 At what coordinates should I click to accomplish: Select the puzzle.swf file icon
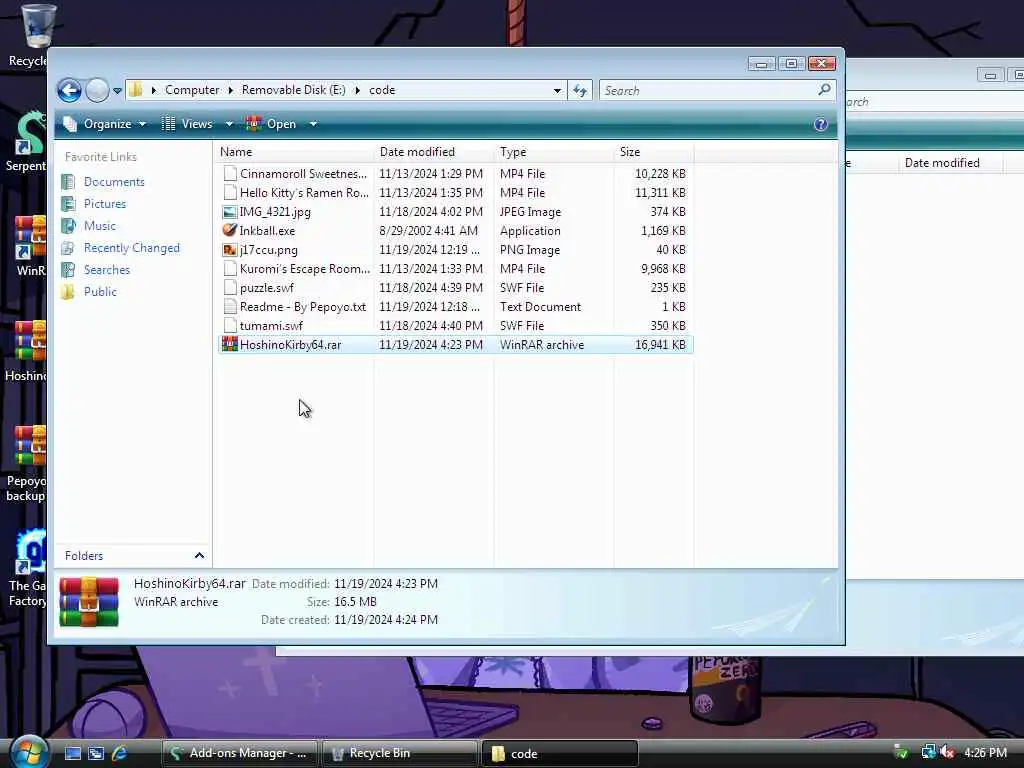[230, 287]
